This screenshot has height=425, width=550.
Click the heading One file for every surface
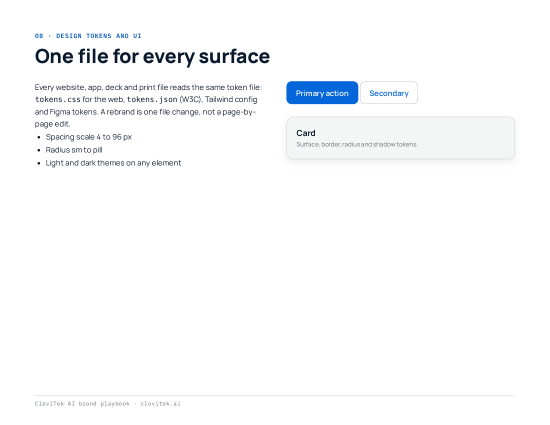152,56
